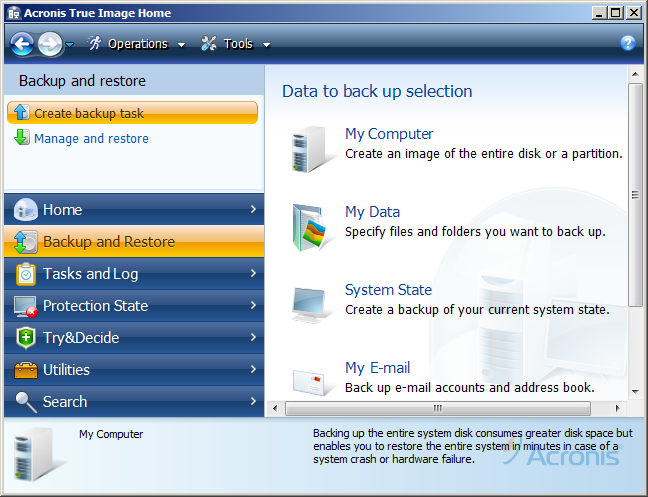Screen dimensions: 648x497
Task: Click the My Computer server icon
Action: [307, 149]
